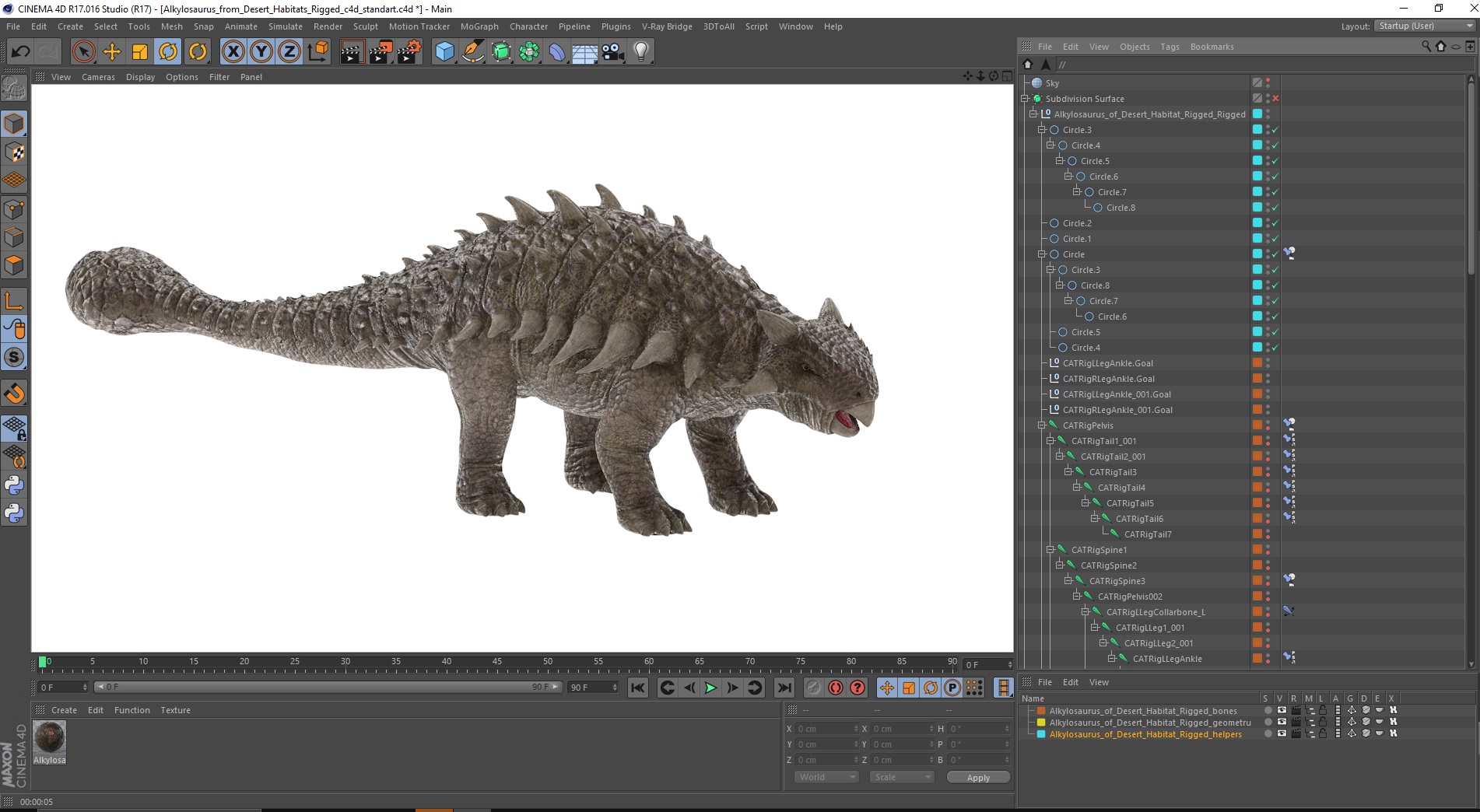
Task: Toggle Autokeying button
Action: [x=836, y=688]
